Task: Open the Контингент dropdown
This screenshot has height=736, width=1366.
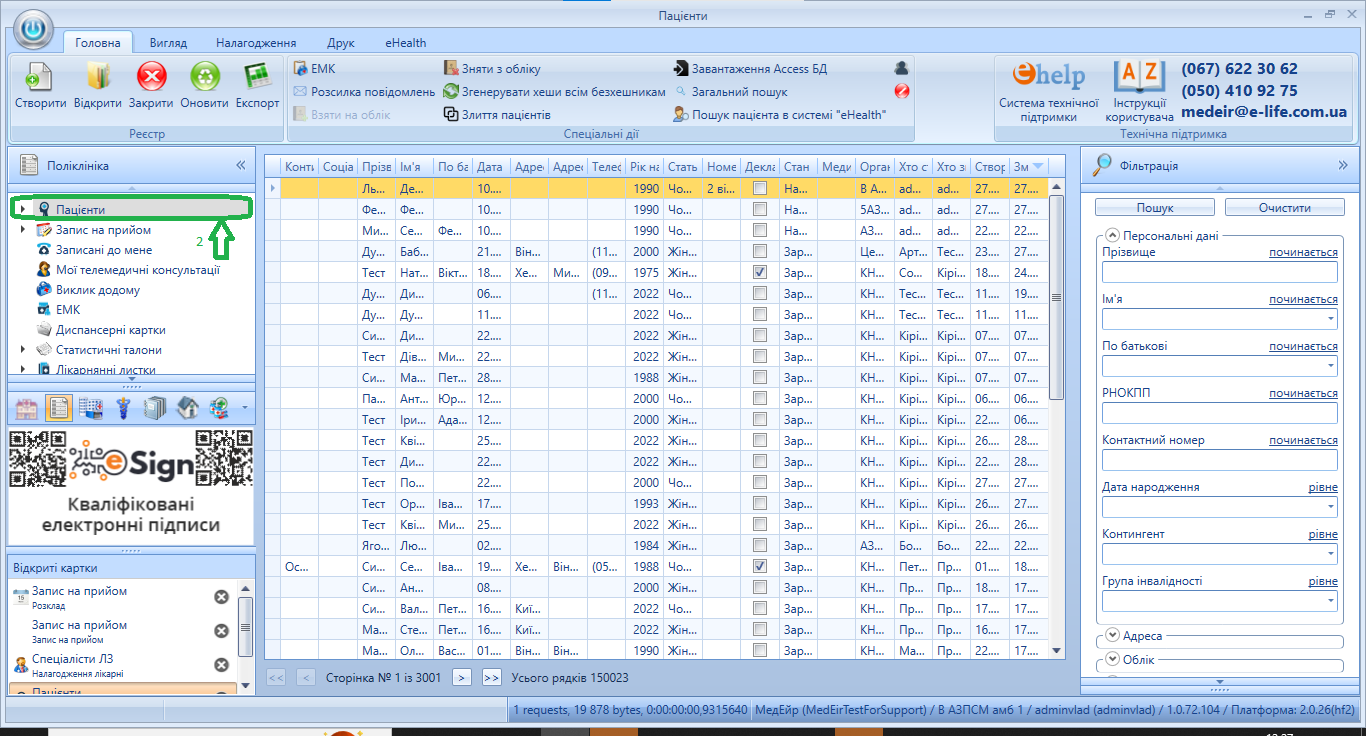Action: point(1330,555)
